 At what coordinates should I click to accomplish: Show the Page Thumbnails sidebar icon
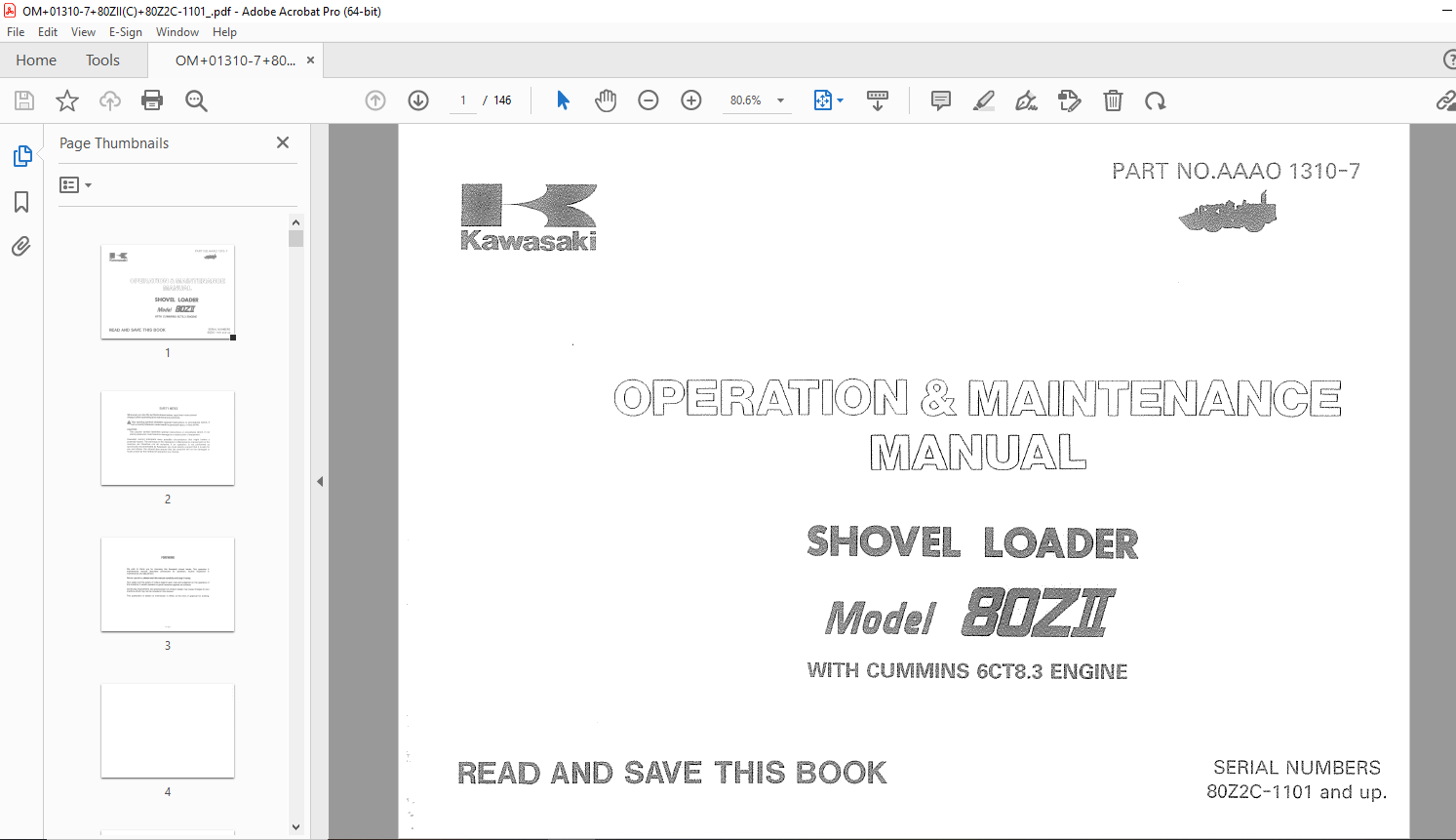[x=21, y=156]
